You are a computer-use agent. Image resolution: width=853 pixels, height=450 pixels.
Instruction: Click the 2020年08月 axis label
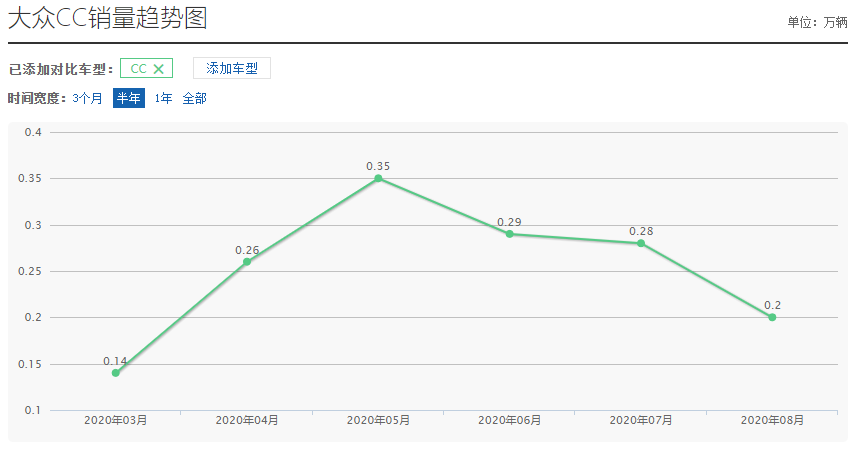point(772,420)
